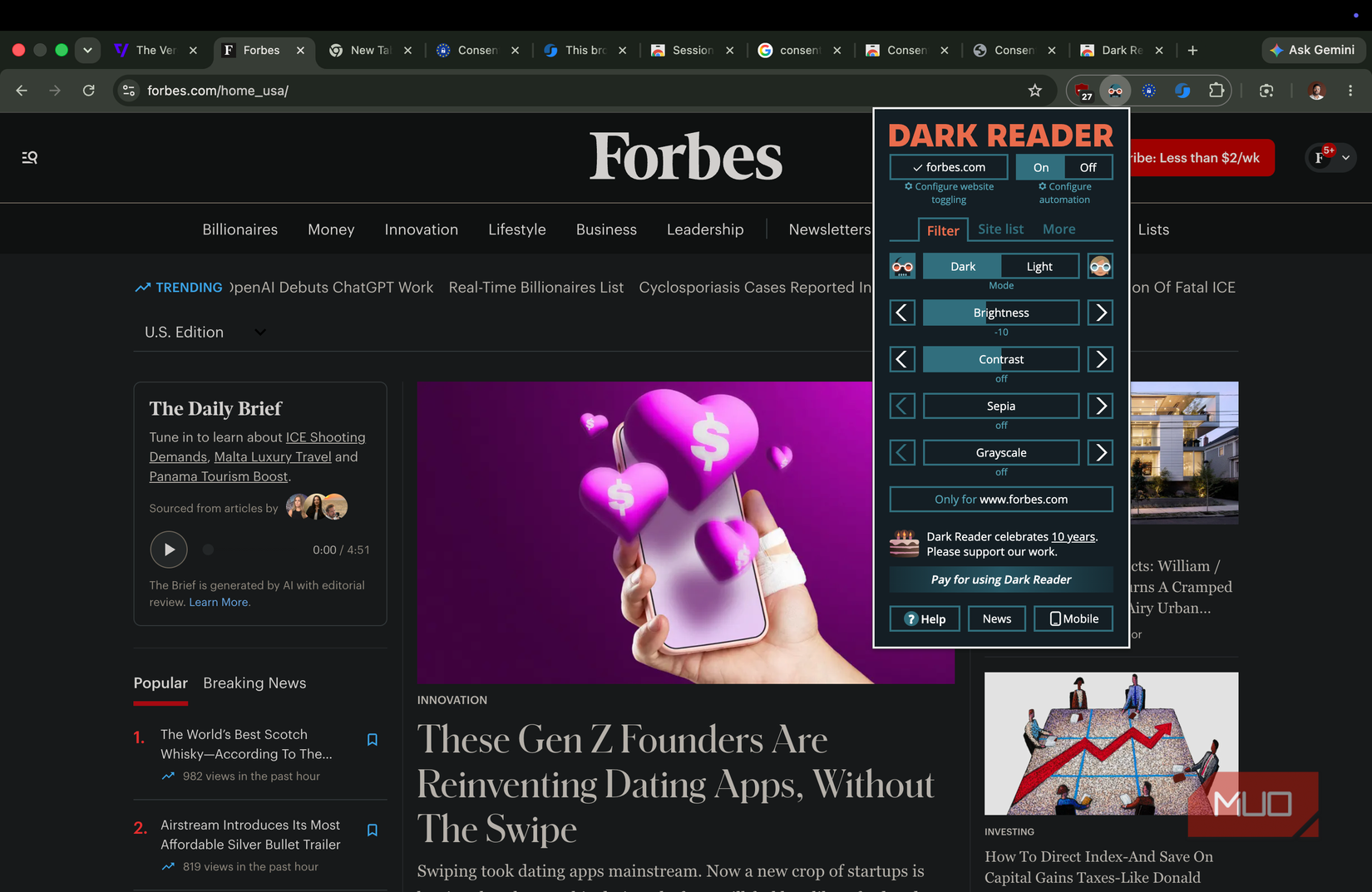
Task: Open the Innovation menu
Action: [x=422, y=229]
